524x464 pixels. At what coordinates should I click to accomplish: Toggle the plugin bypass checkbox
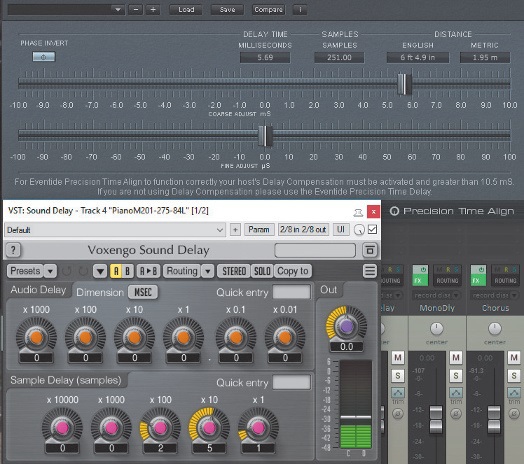point(372,229)
